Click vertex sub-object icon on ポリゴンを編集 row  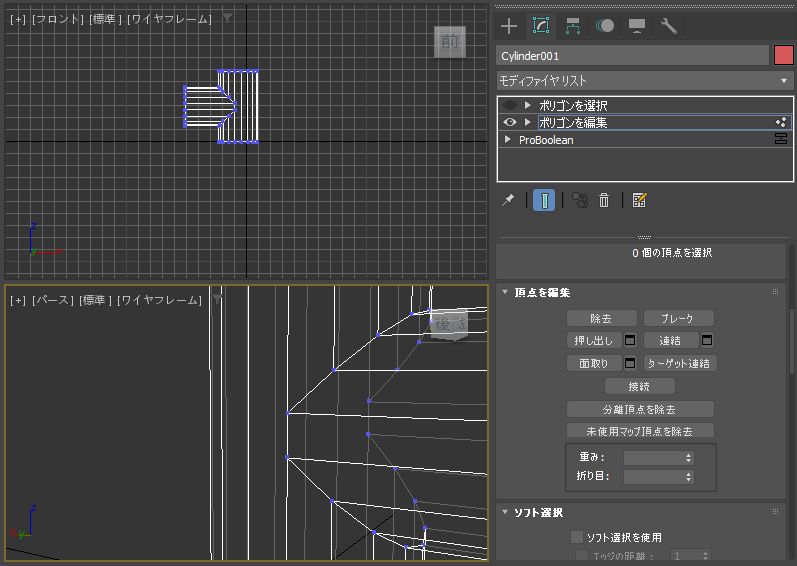781,122
